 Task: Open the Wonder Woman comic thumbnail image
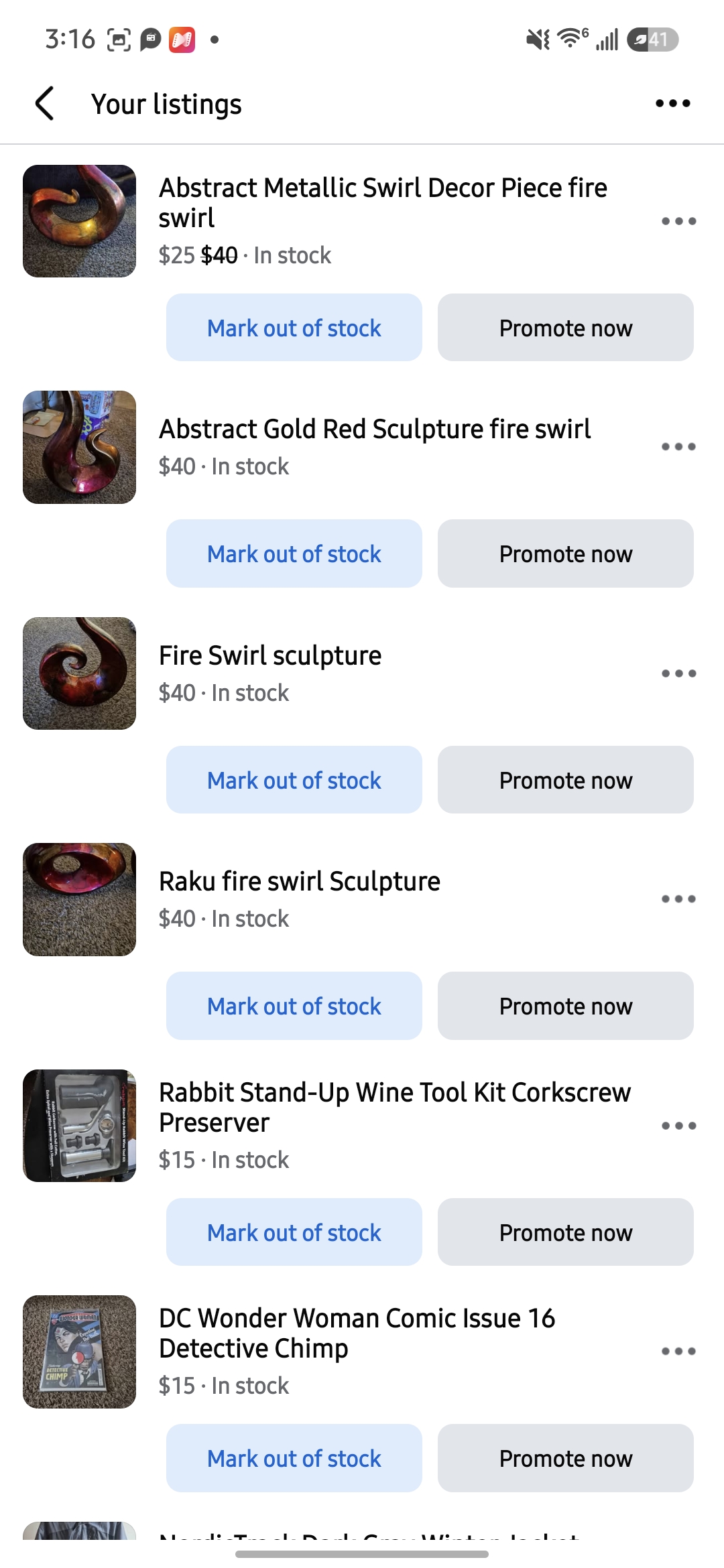coord(79,1352)
